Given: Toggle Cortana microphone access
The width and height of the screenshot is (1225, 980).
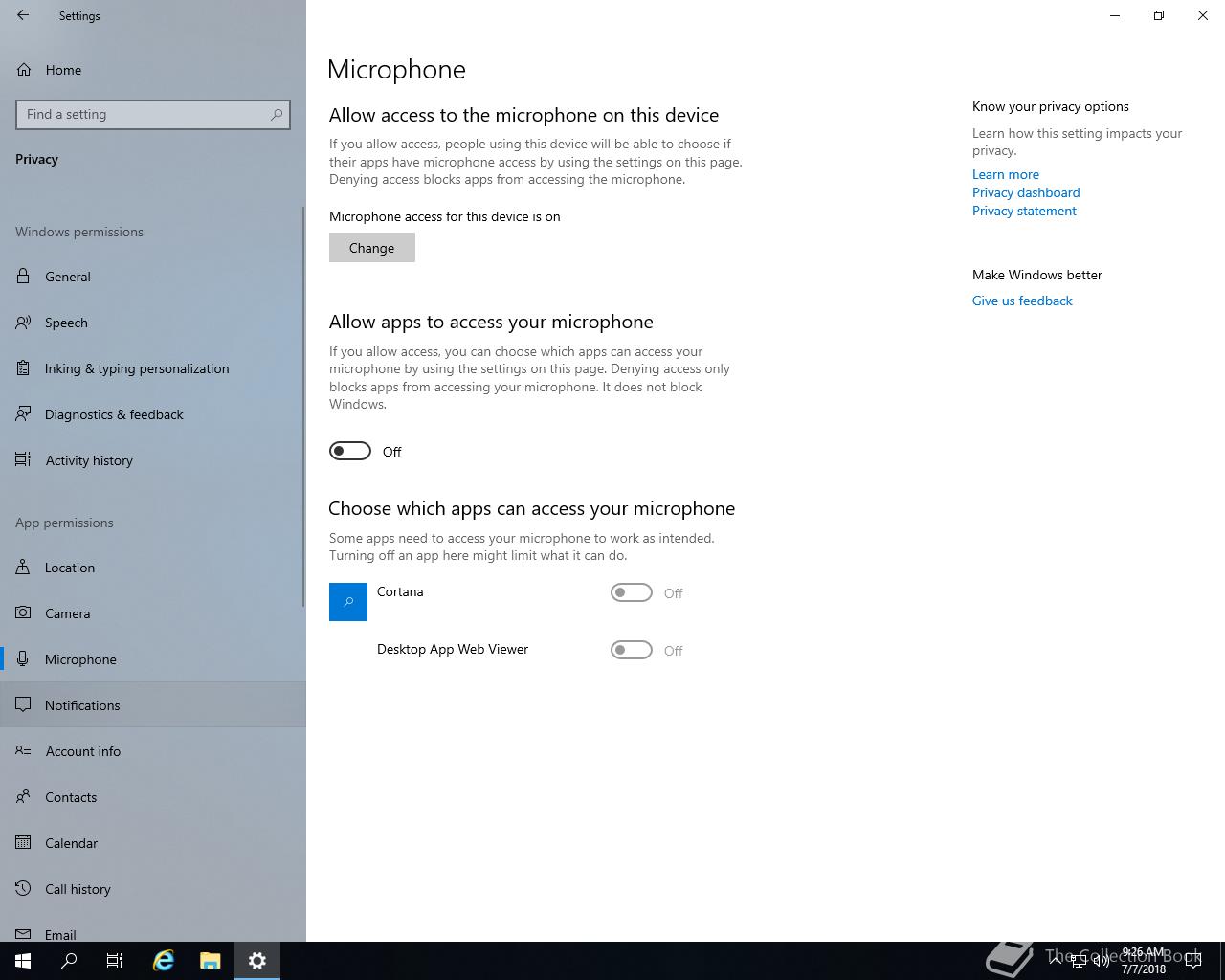Looking at the screenshot, I should (x=632, y=593).
